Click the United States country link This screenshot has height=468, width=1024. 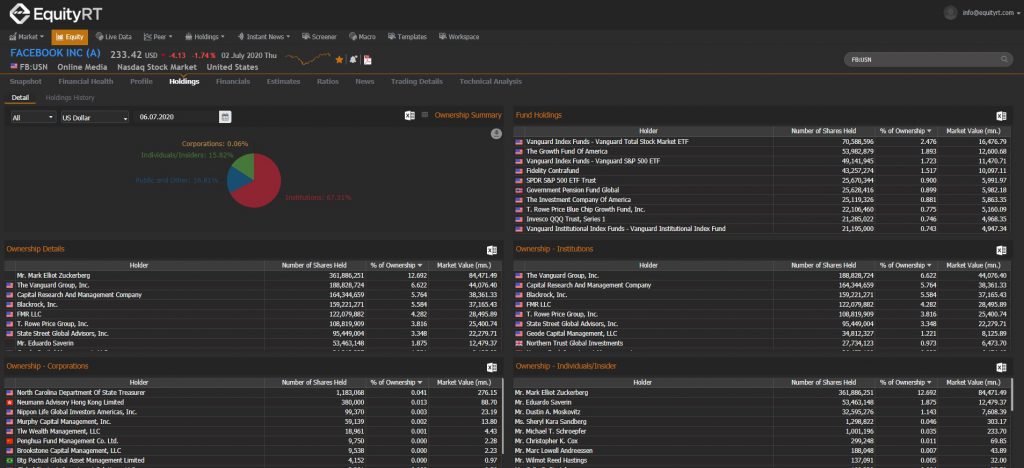click(232, 67)
